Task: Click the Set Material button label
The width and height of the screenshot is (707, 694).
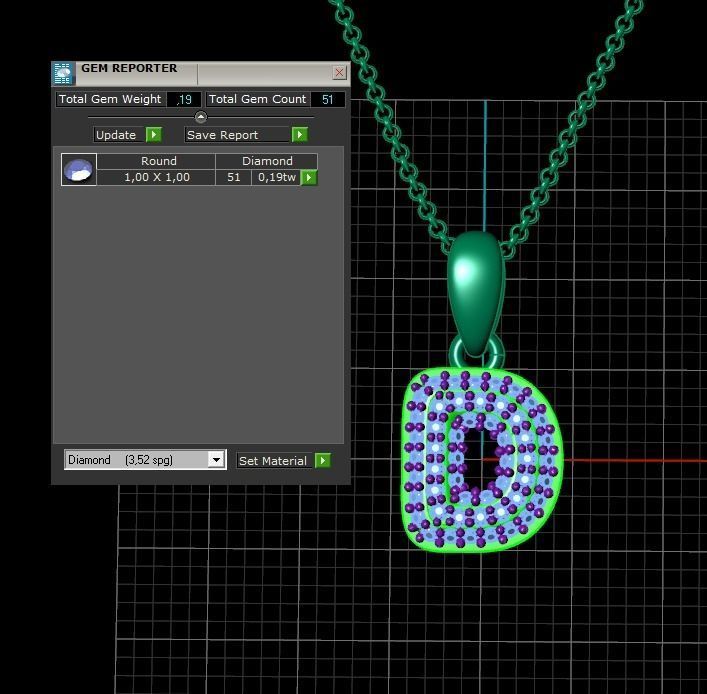Action: 275,461
